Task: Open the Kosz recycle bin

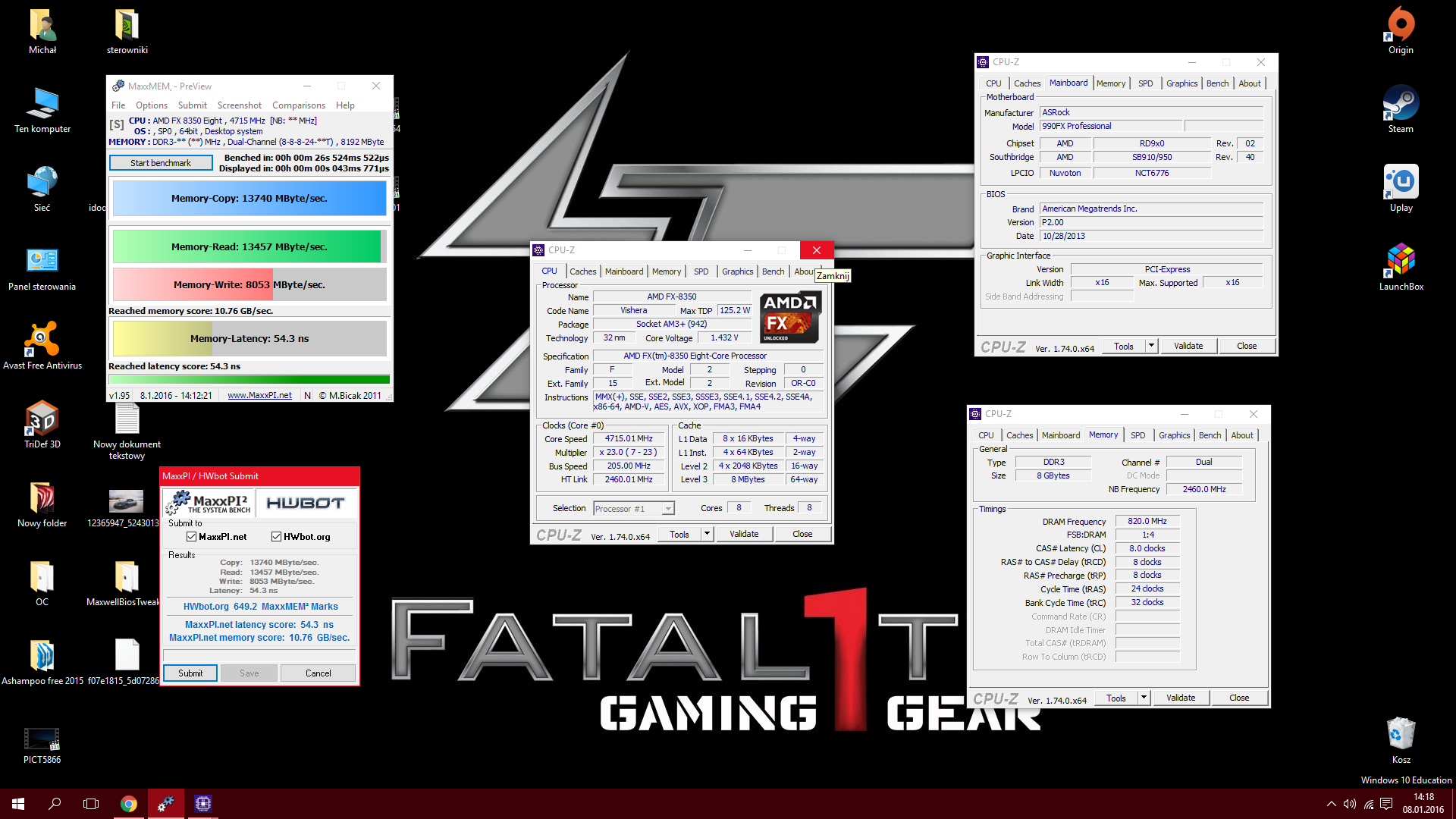Action: click(1401, 740)
